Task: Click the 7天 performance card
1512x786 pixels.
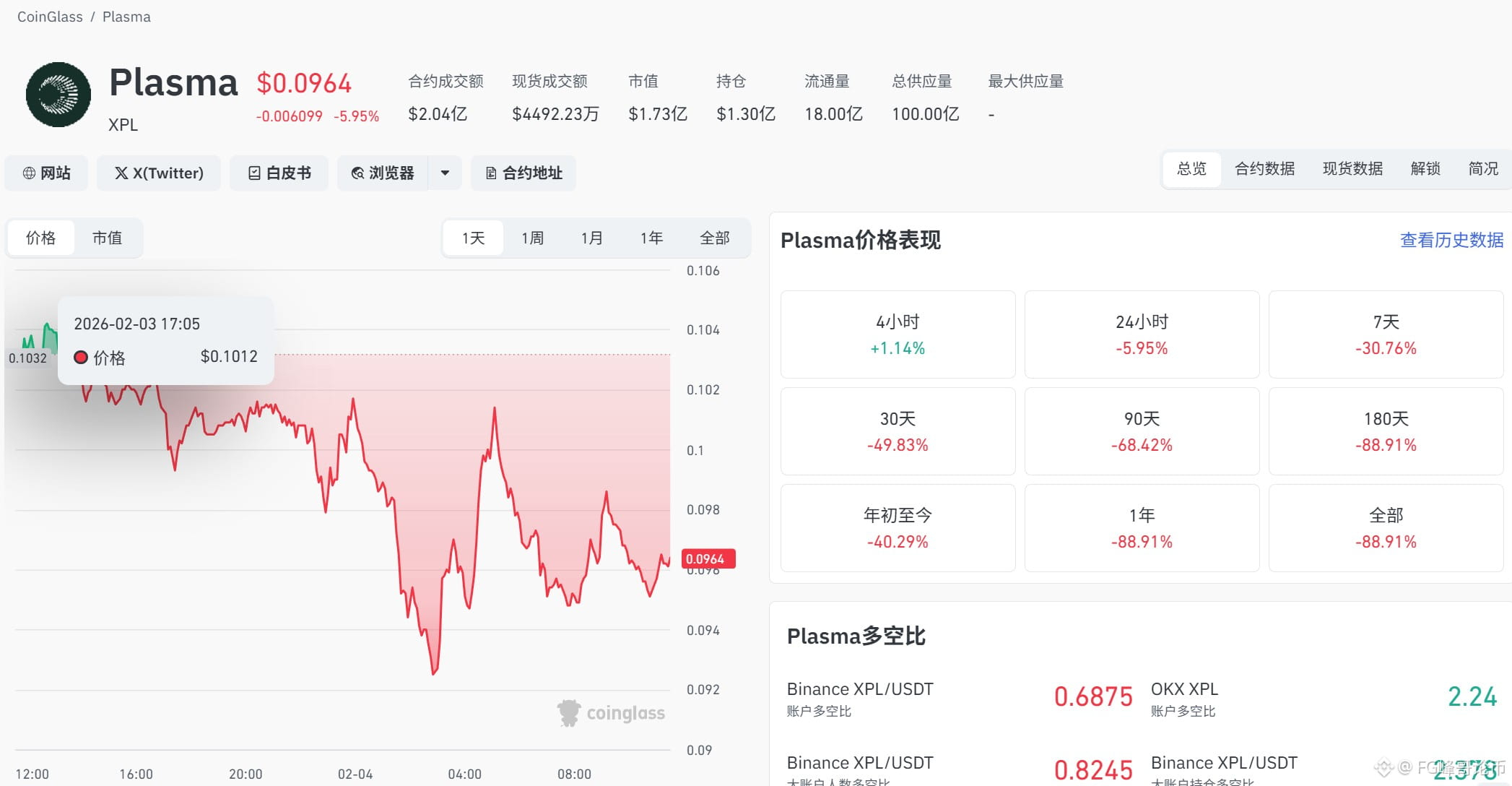Action: [x=1385, y=334]
